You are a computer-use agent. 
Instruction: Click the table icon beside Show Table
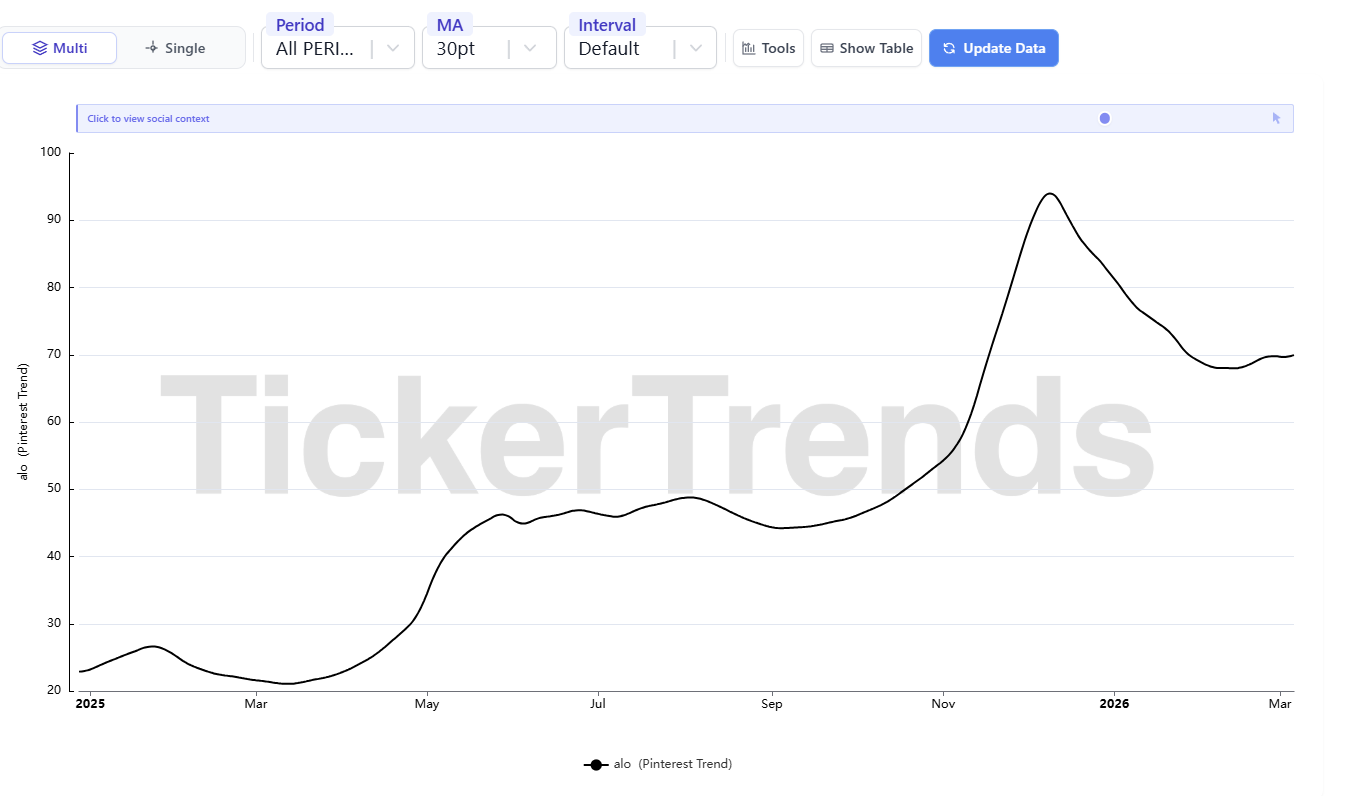coord(827,48)
